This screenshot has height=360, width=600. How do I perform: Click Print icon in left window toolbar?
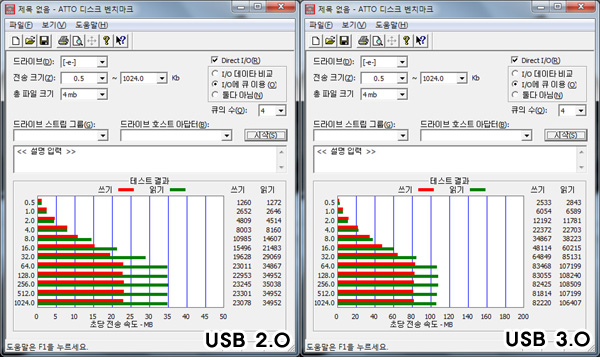click(63, 41)
